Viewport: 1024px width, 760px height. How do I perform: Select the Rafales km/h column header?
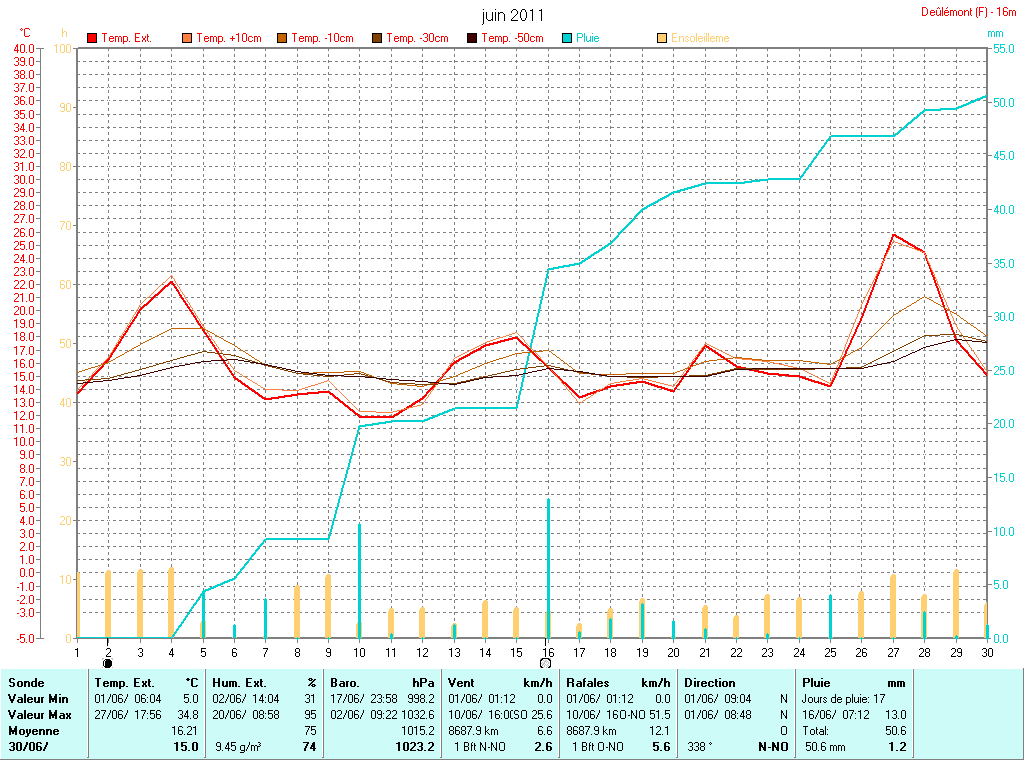click(617, 682)
